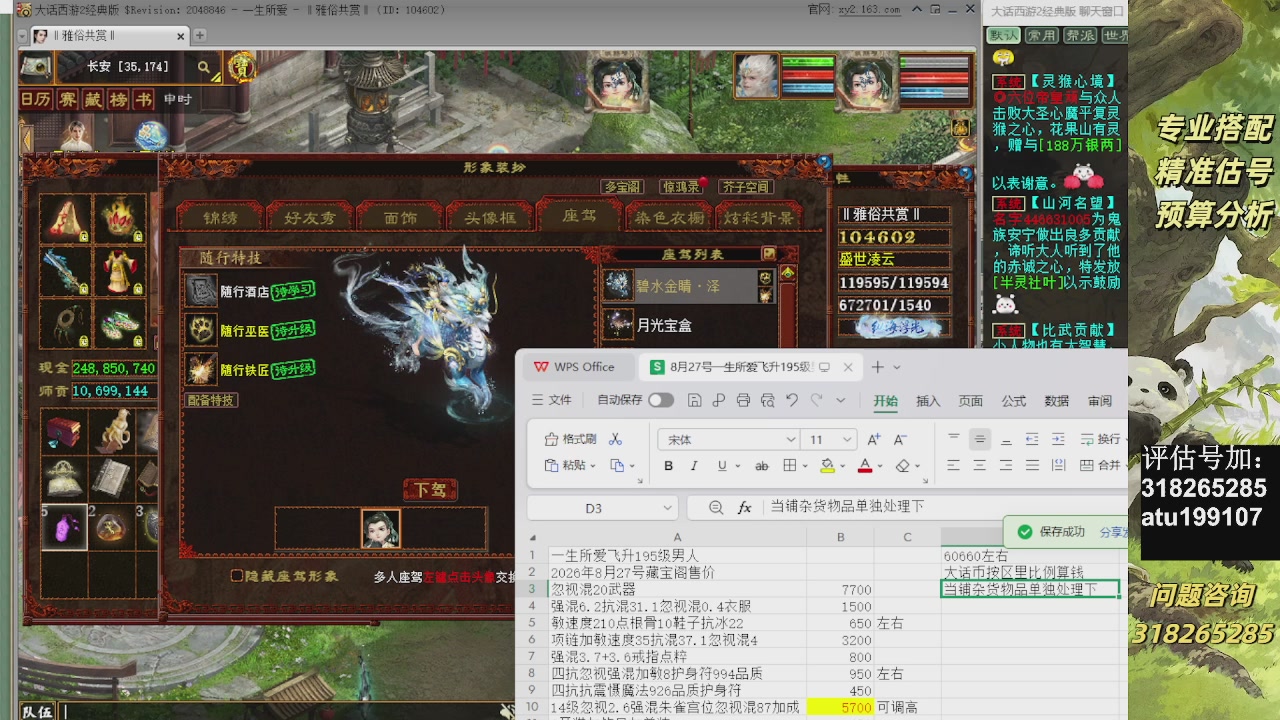Click the flame crown equipment slot
This screenshot has width=1280, height=720.
(119, 219)
